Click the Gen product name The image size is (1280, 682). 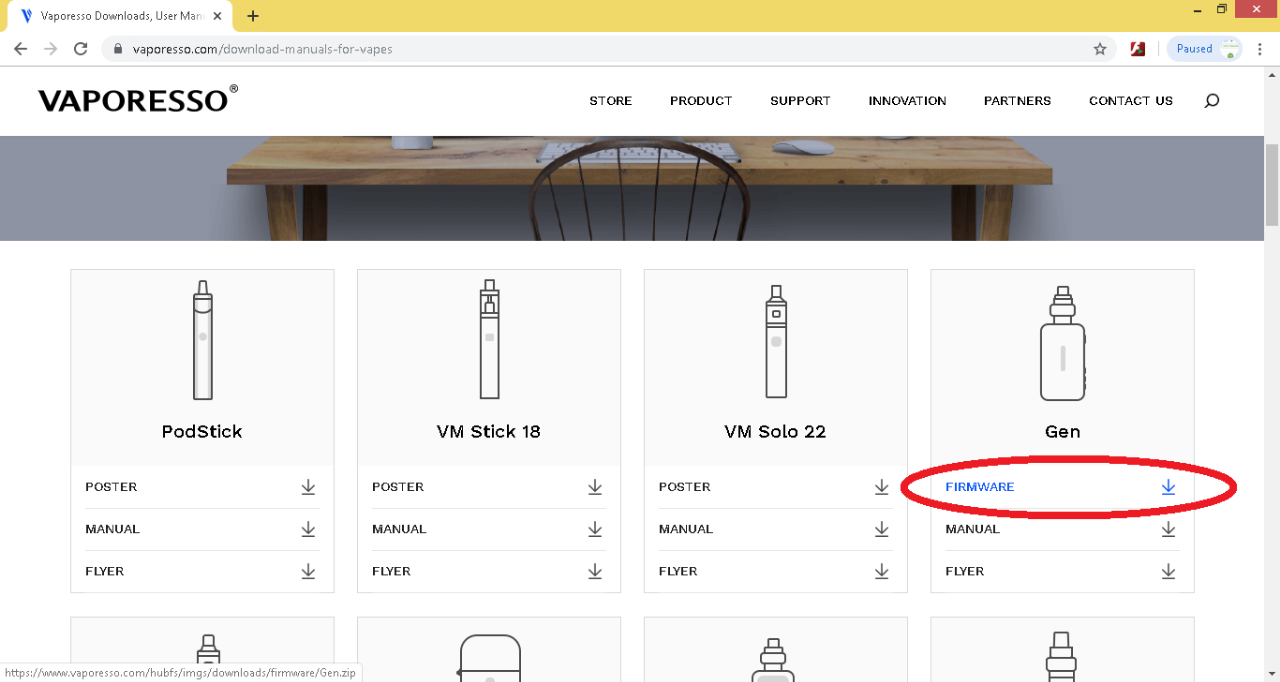[1062, 432]
